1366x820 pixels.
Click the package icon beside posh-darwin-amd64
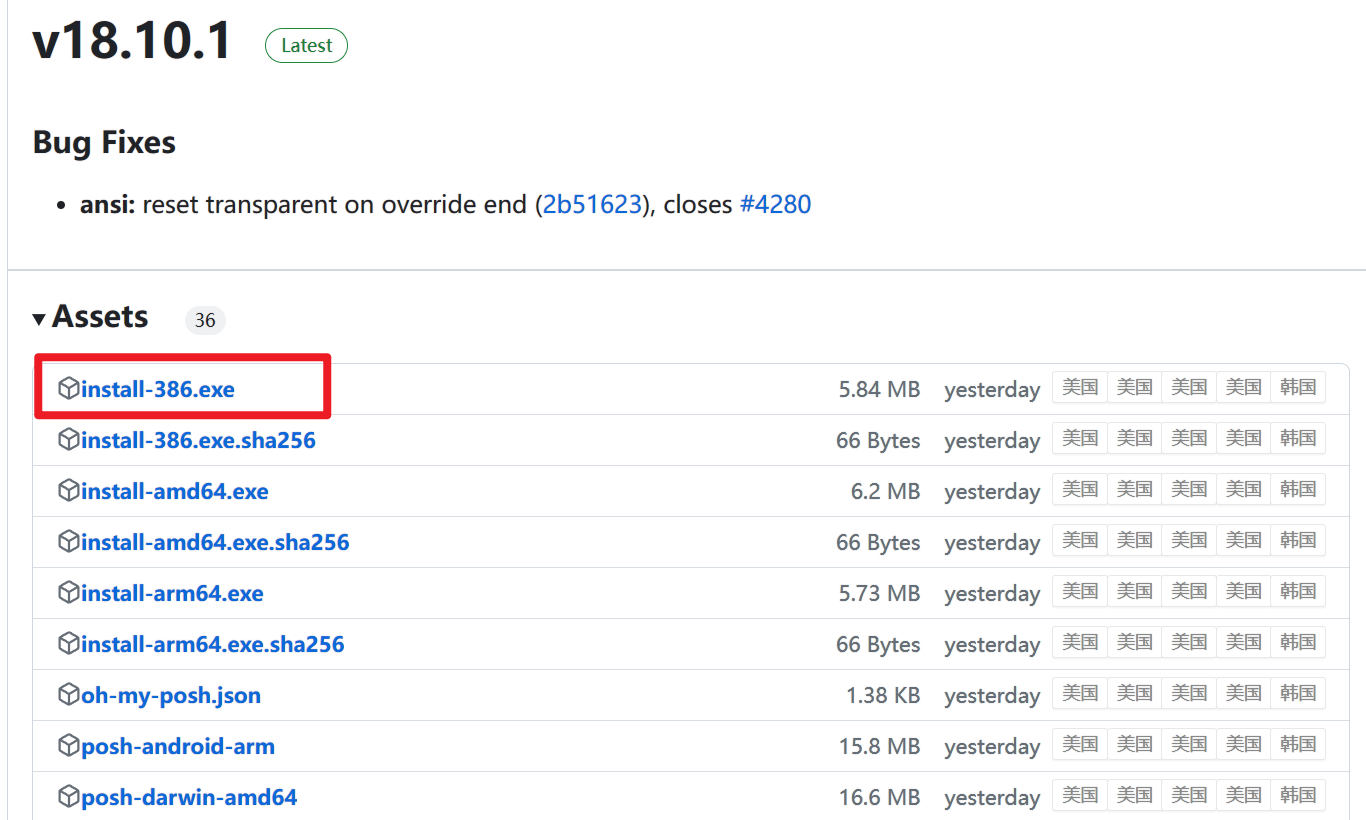[x=68, y=796]
